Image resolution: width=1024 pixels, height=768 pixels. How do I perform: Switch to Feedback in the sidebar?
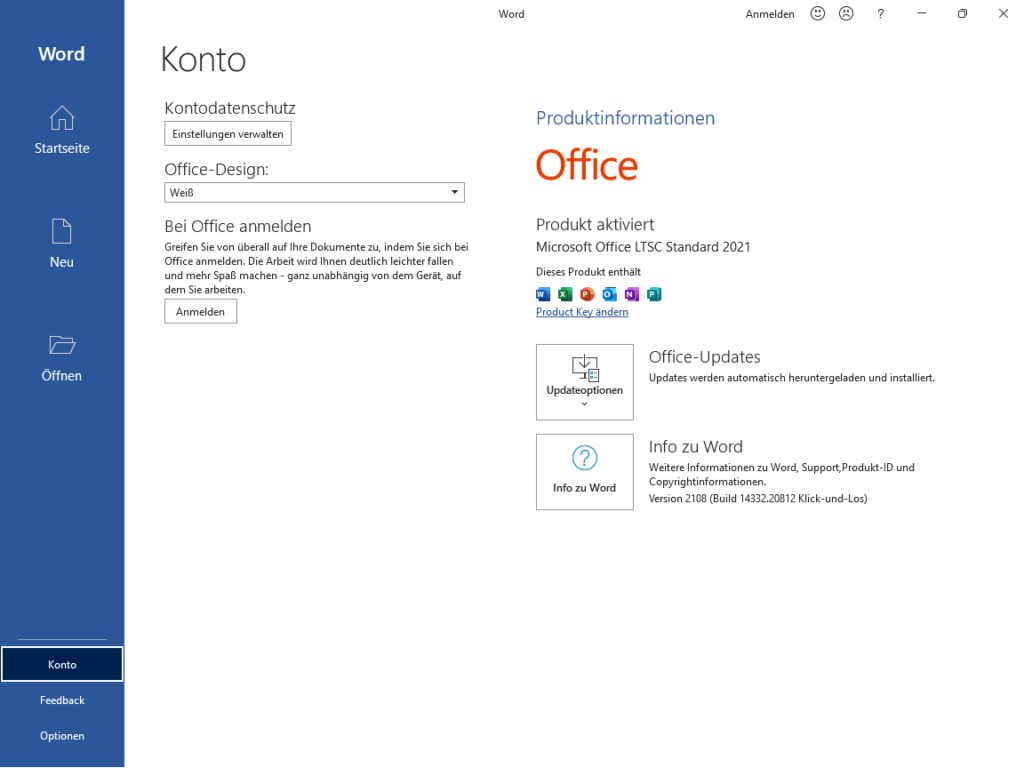(x=62, y=700)
